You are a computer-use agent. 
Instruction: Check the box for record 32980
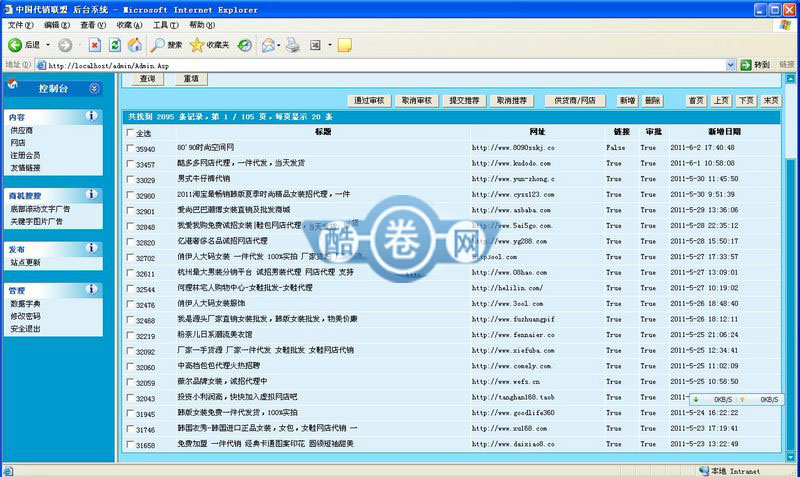(130, 195)
